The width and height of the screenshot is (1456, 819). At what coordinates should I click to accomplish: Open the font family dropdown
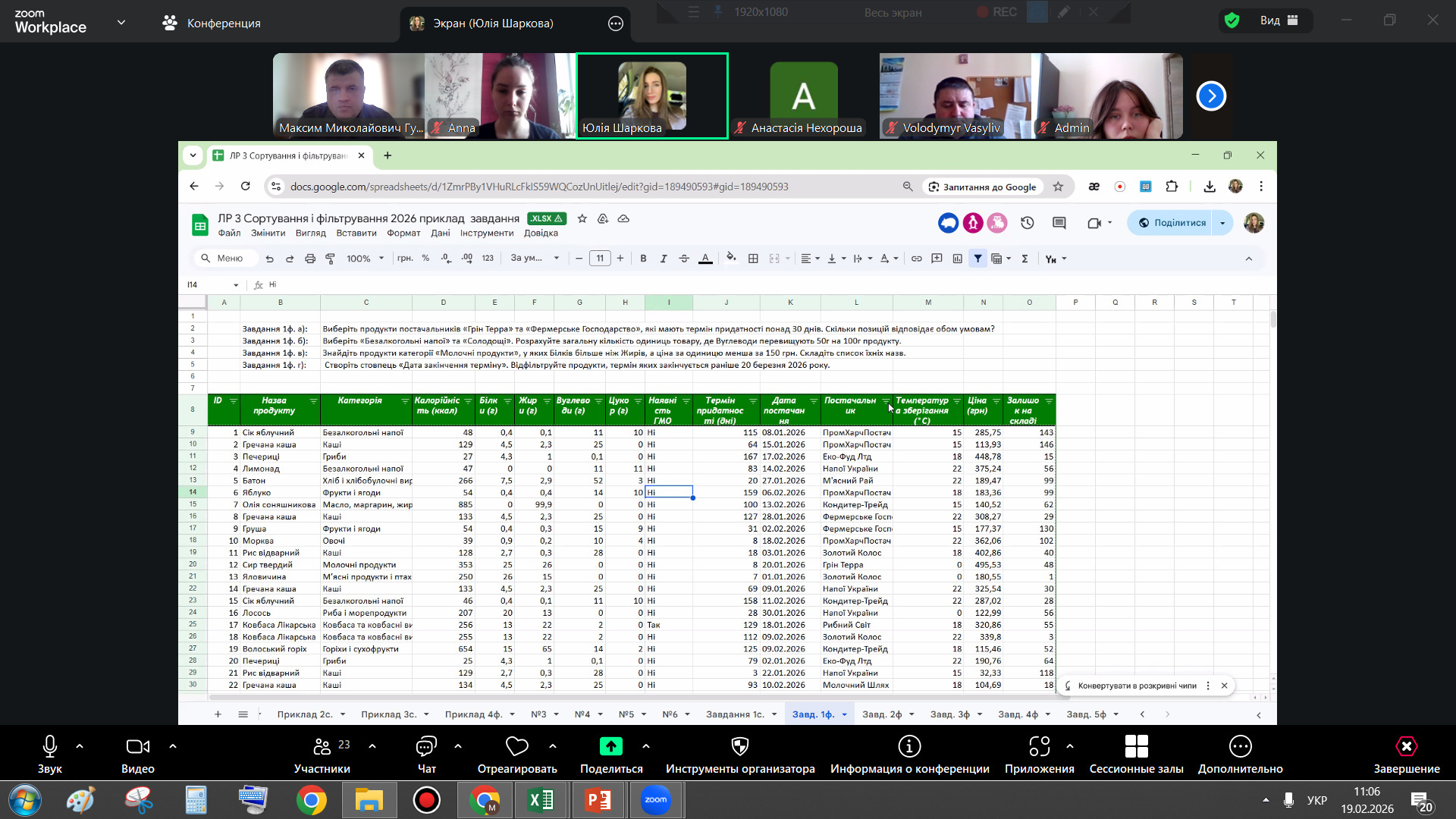point(535,259)
